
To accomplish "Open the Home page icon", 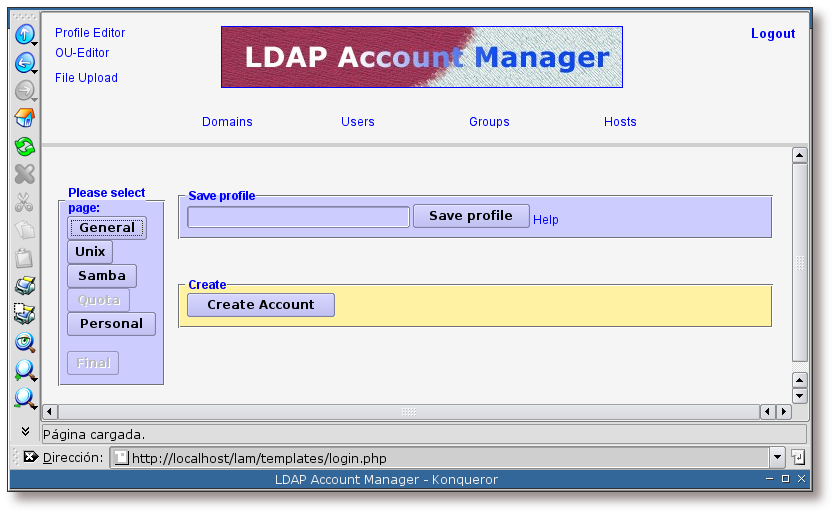I will [x=25, y=118].
